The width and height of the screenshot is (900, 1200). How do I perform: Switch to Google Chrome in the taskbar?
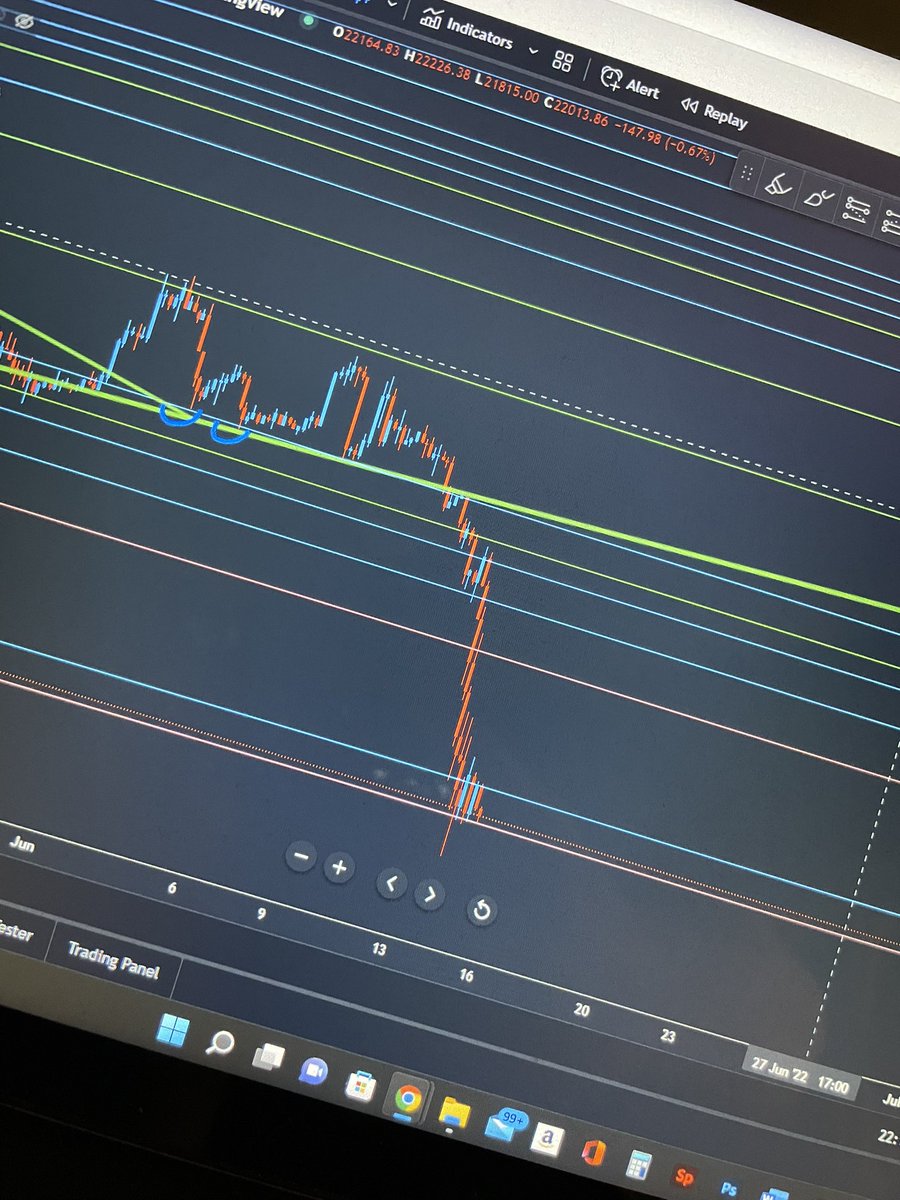click(x=407, y=1098)
